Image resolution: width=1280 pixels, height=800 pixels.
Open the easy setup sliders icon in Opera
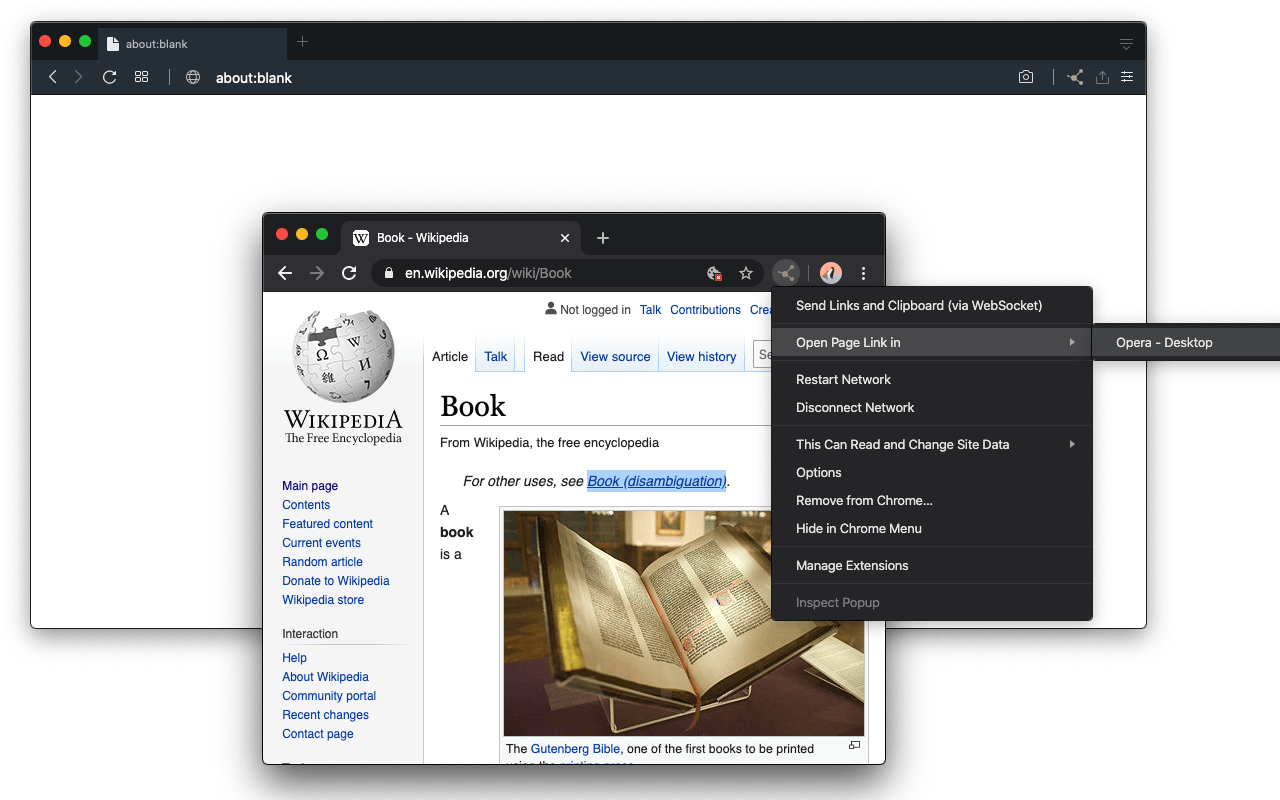coord(1127,77)
